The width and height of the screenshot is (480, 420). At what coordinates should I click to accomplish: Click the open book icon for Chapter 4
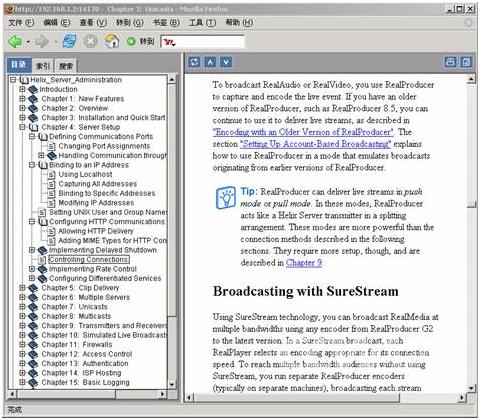coord(33,127)
